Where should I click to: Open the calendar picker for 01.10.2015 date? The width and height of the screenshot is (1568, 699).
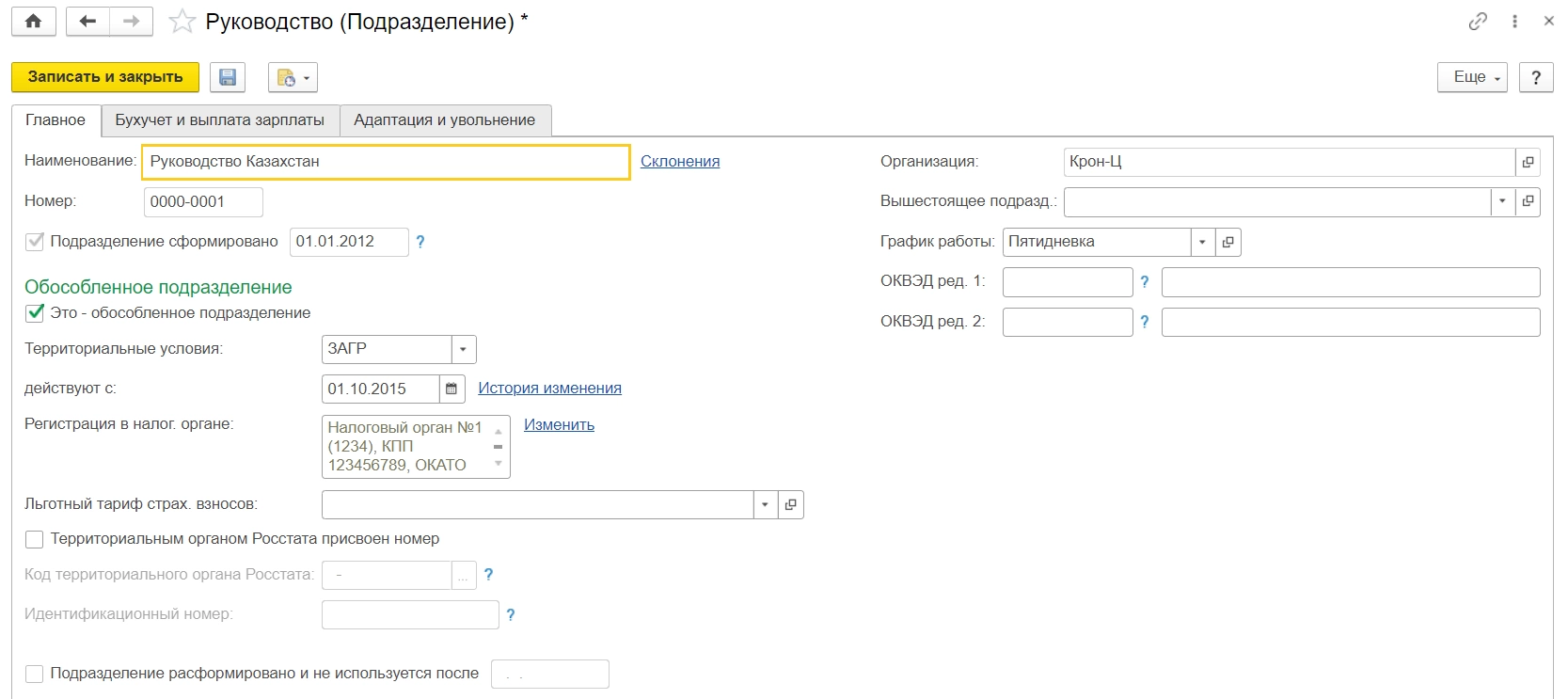pyautogui.click(x=451, y=389)
